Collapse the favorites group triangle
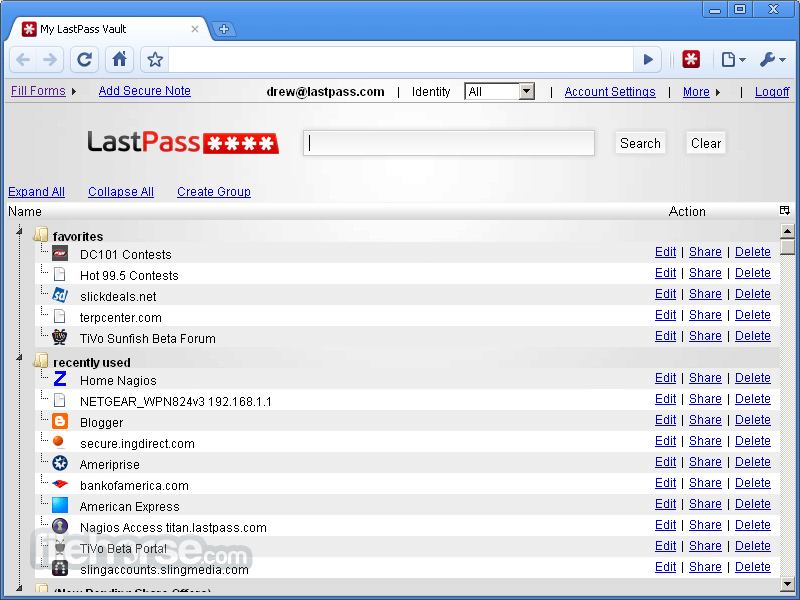Viewport: 800px width, 600px height. click(x=19, y=232)
